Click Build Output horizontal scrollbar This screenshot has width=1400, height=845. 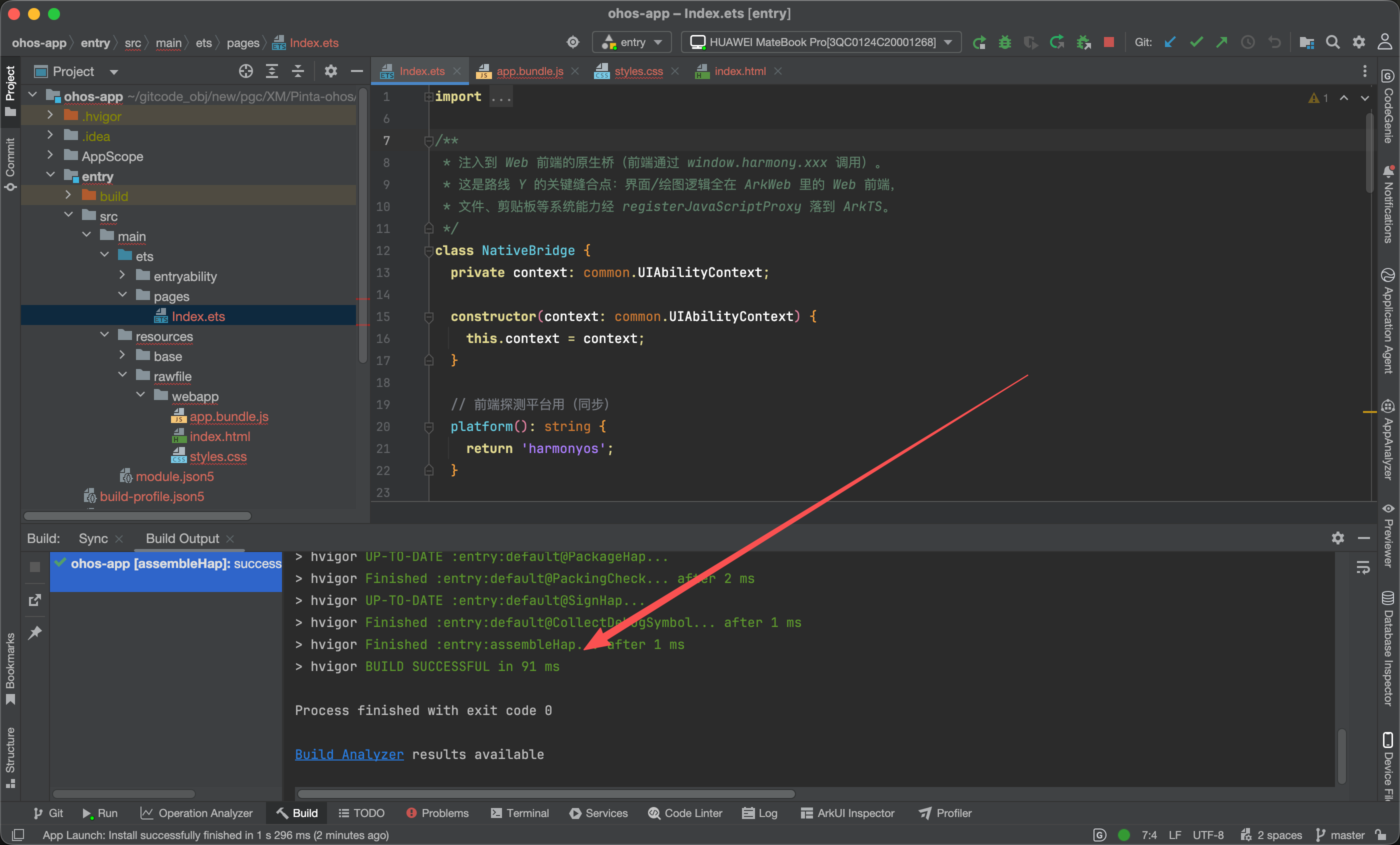click(x=546, y=793)
